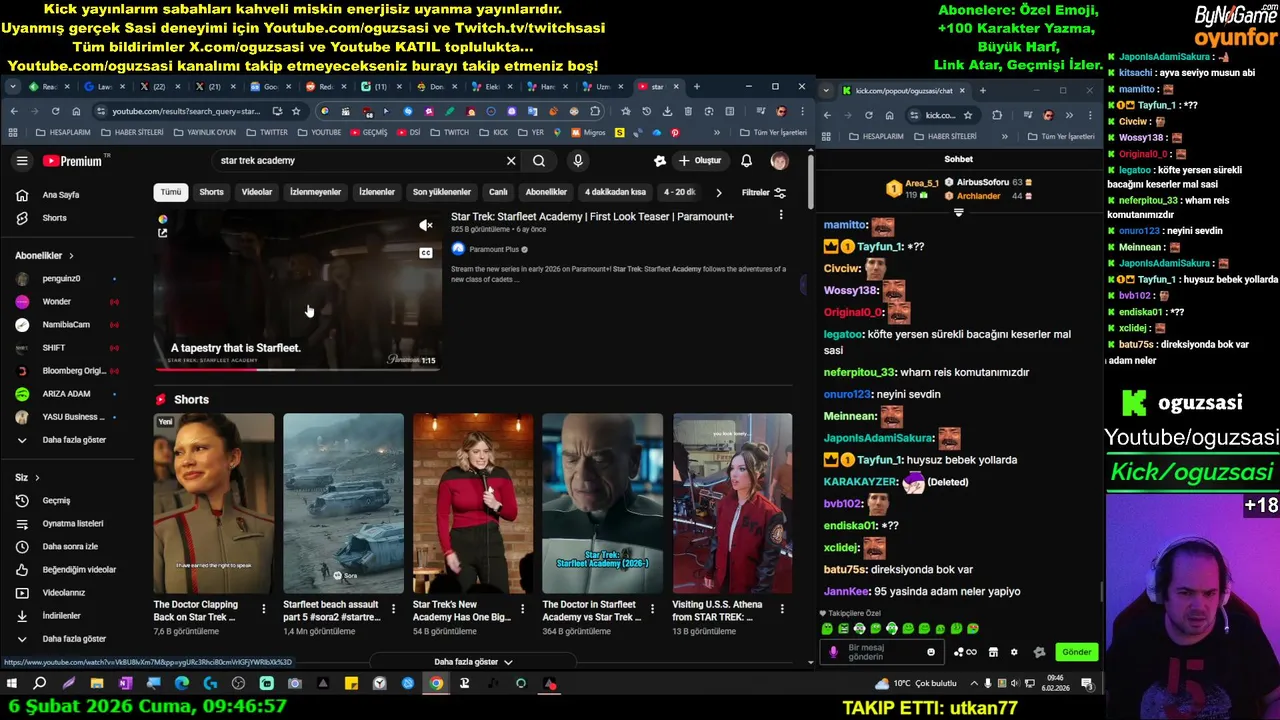Expand more Shorts with Daha fazla göster

[473, 662]
